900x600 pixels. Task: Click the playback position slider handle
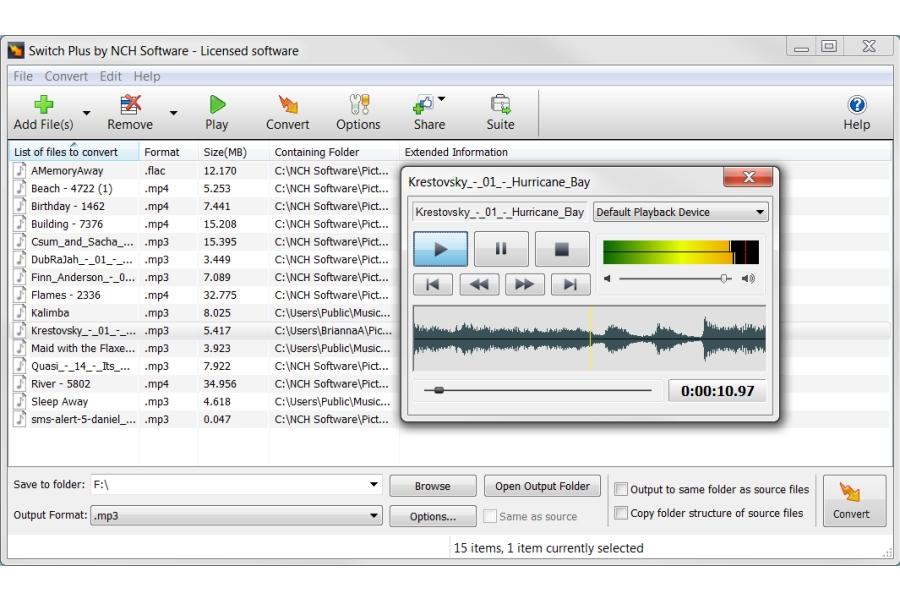point(439,390)
